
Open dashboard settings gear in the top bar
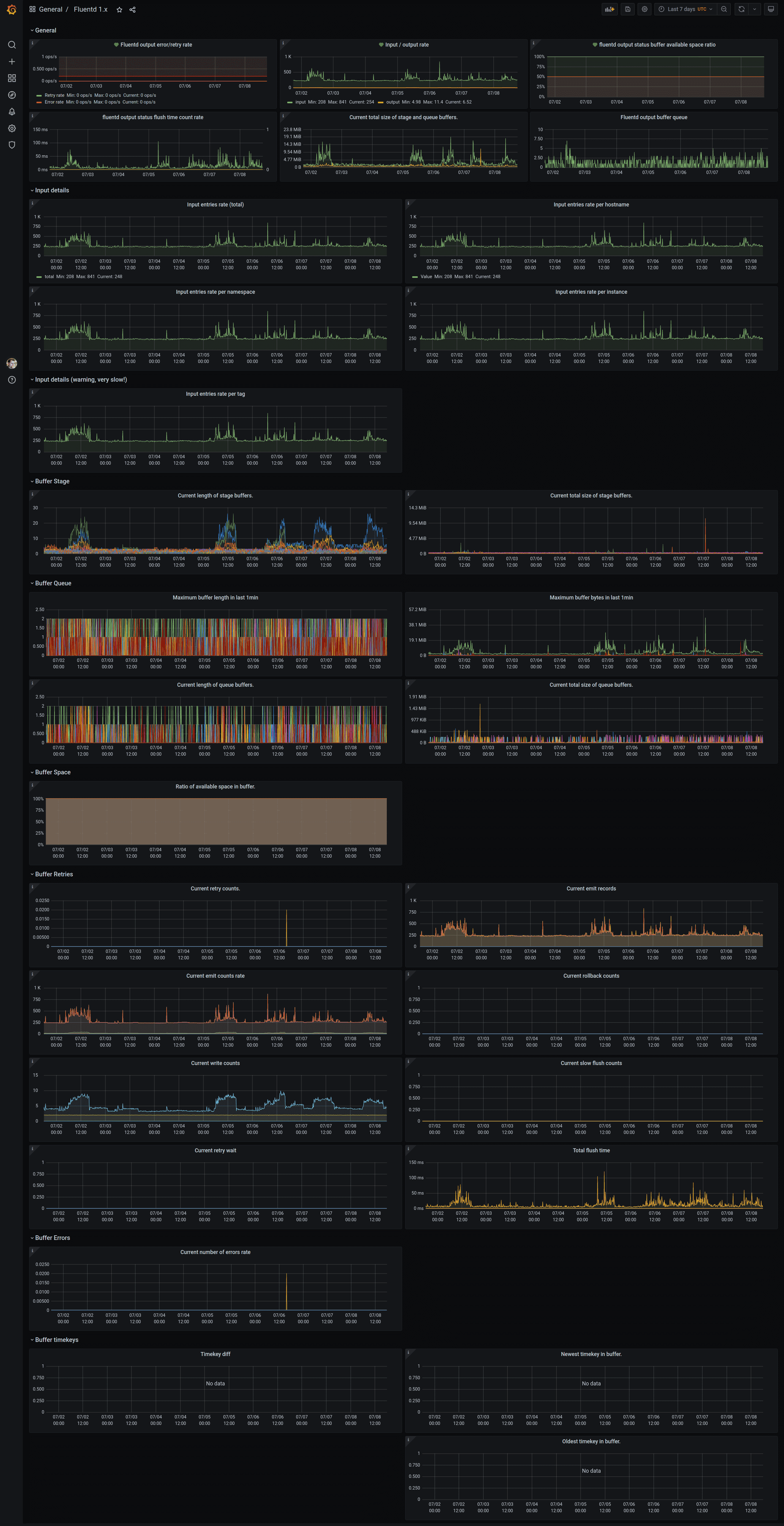tap(645, 9)
